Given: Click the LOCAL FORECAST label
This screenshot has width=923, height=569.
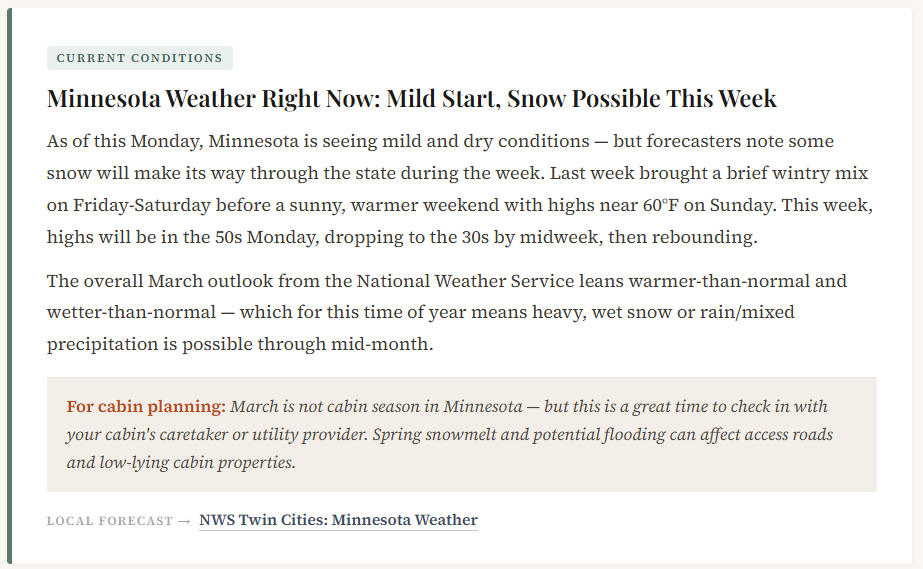Looking at the screenshot, I should pos(109,521).
